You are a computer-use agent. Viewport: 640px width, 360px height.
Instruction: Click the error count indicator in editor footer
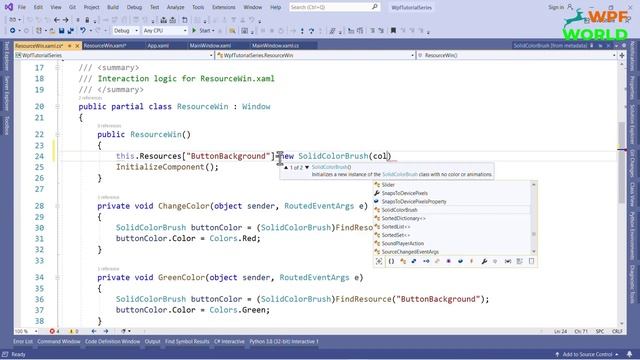coord(55,331)
